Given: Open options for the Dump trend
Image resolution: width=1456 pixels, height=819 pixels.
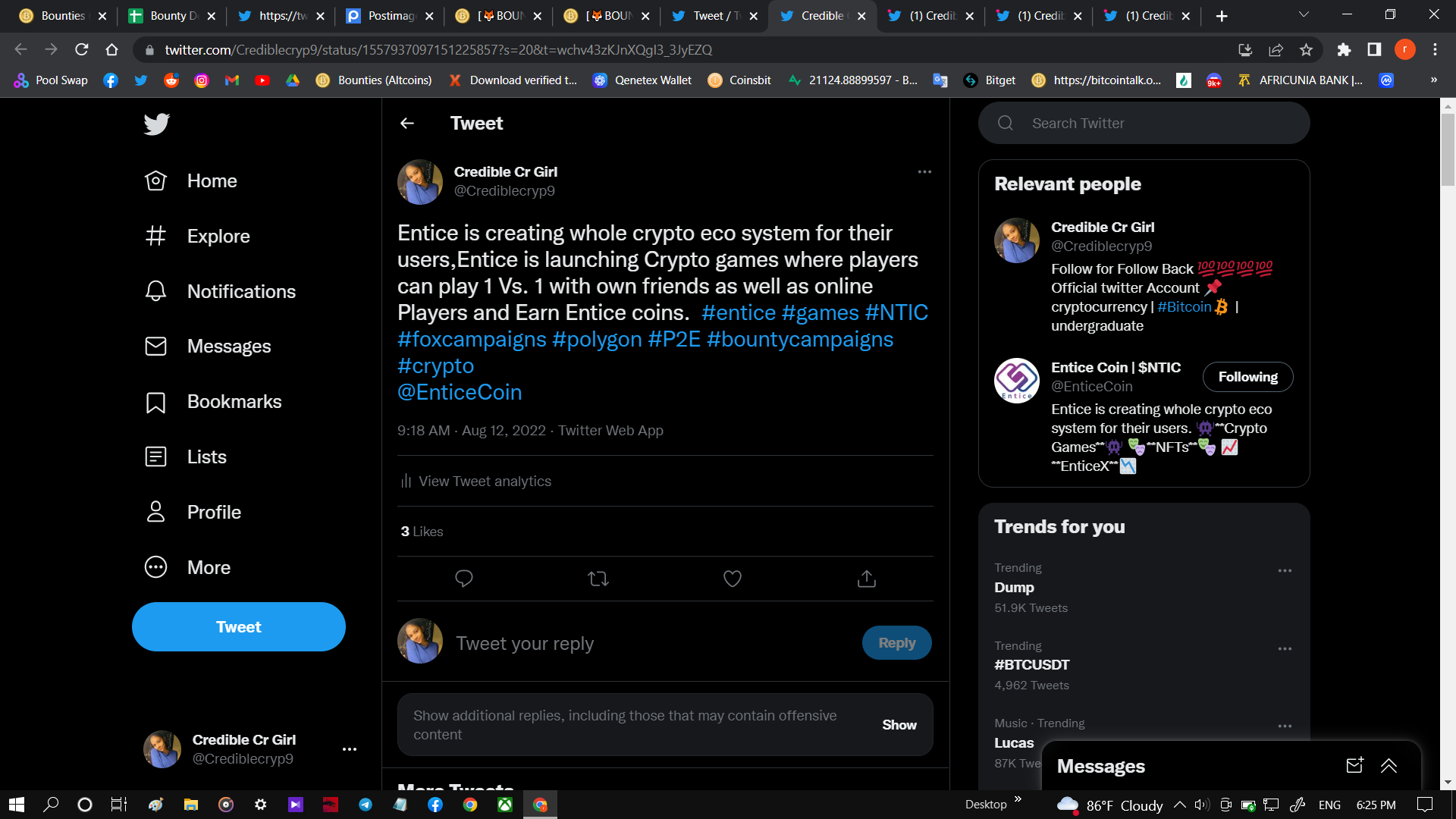Looking at the screenshot, I should click(x=1285, y=571).
